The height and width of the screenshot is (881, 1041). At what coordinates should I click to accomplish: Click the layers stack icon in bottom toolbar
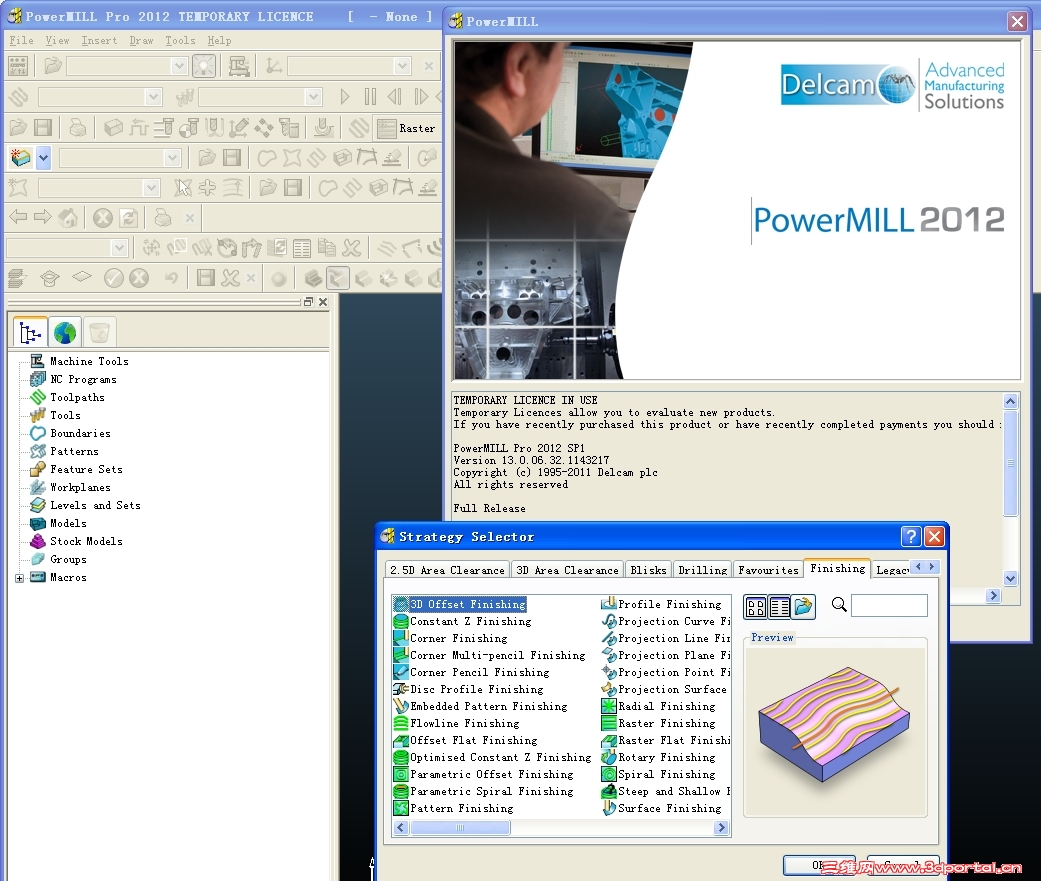(x=16, y=278)
